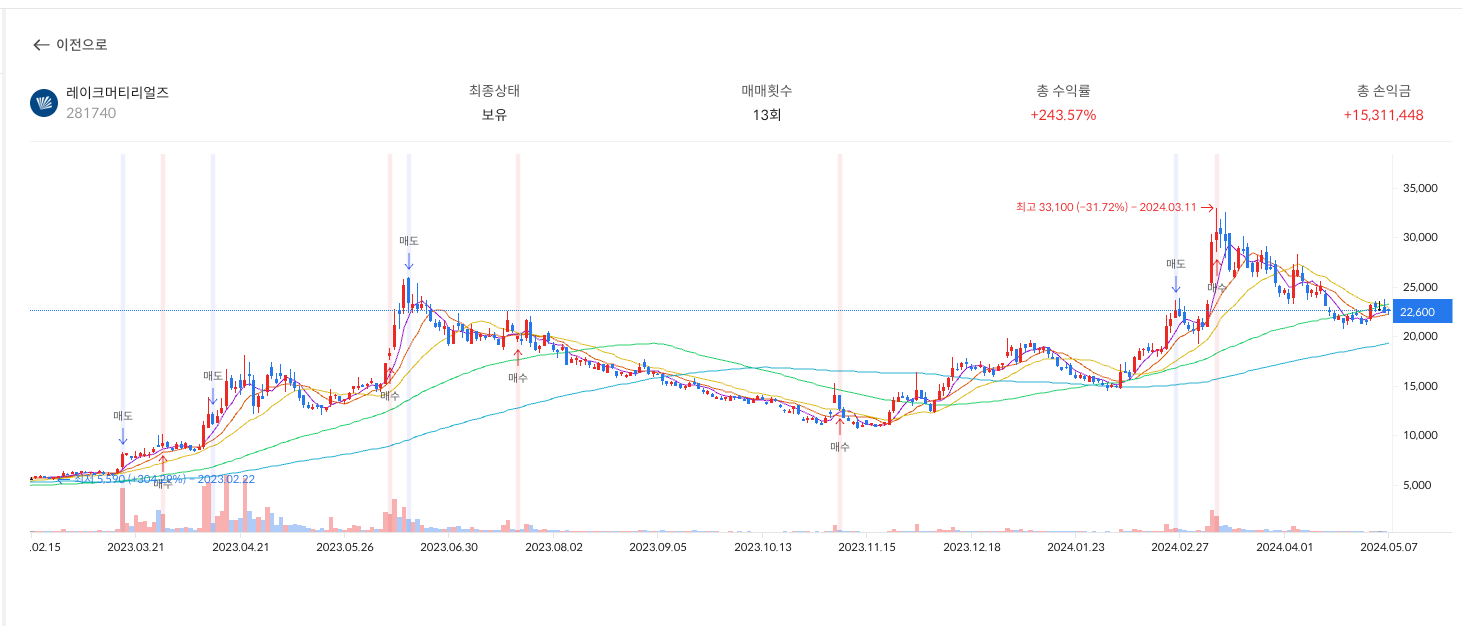Click the stock code 281740

[x=91, y=113]
